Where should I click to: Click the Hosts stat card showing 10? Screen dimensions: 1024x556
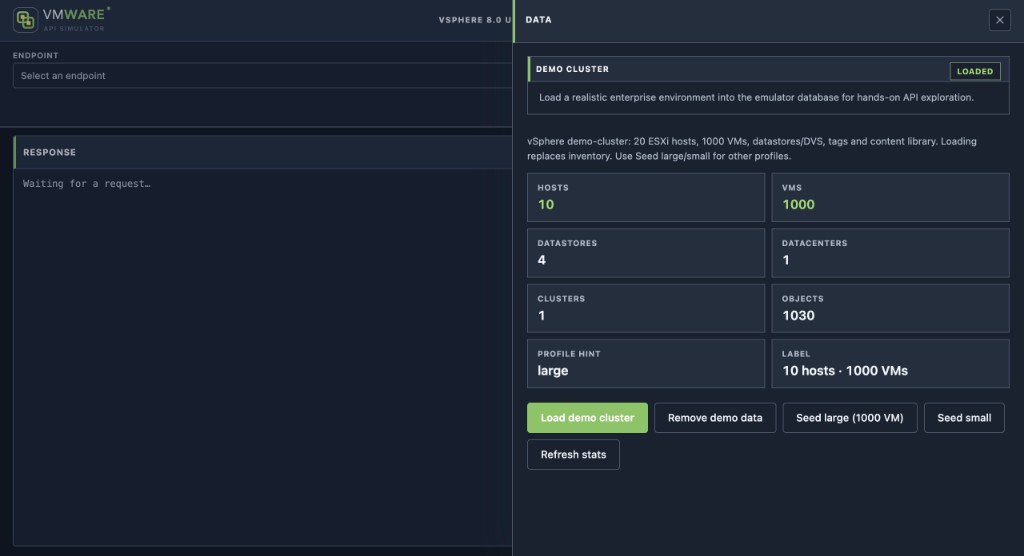646,197
